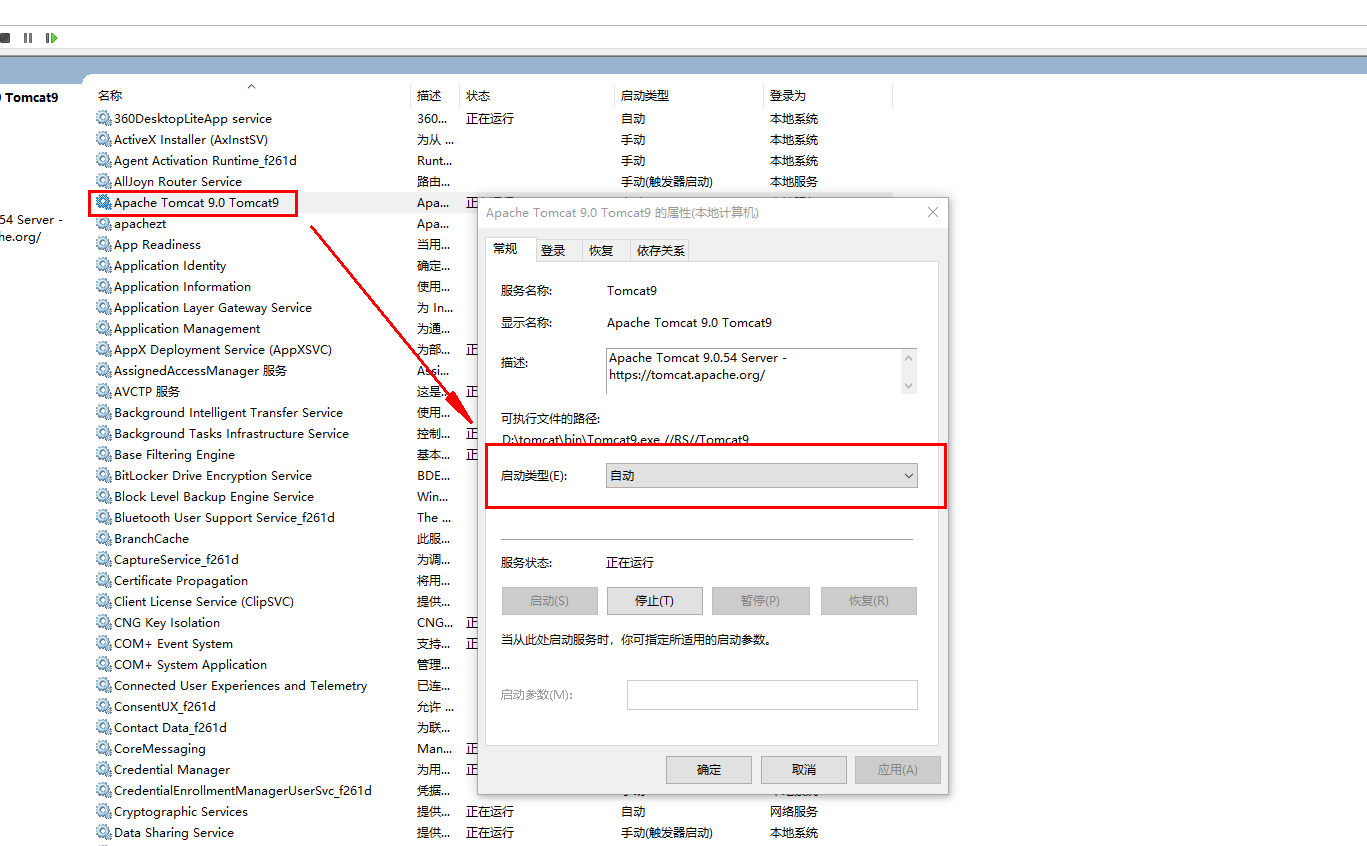Click the up arrow of the 描述 box scrollbar
Image resolution: width=1367 pixels, height=846 pixels.
(x=909, y=358)
